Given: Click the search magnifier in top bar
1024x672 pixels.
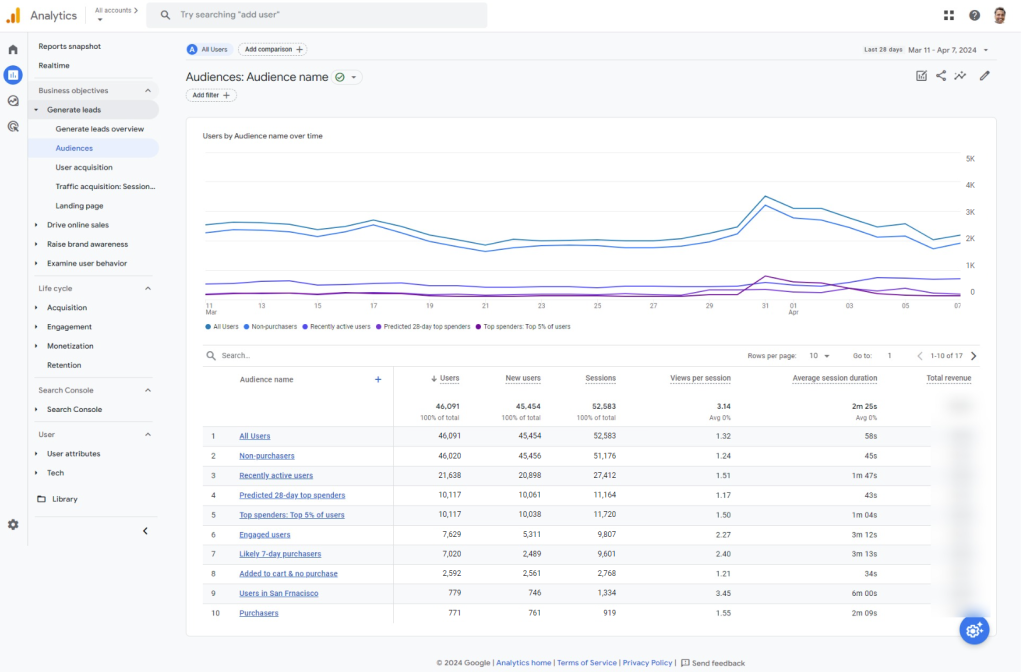Looking at the screenshot, I should 165,14.
